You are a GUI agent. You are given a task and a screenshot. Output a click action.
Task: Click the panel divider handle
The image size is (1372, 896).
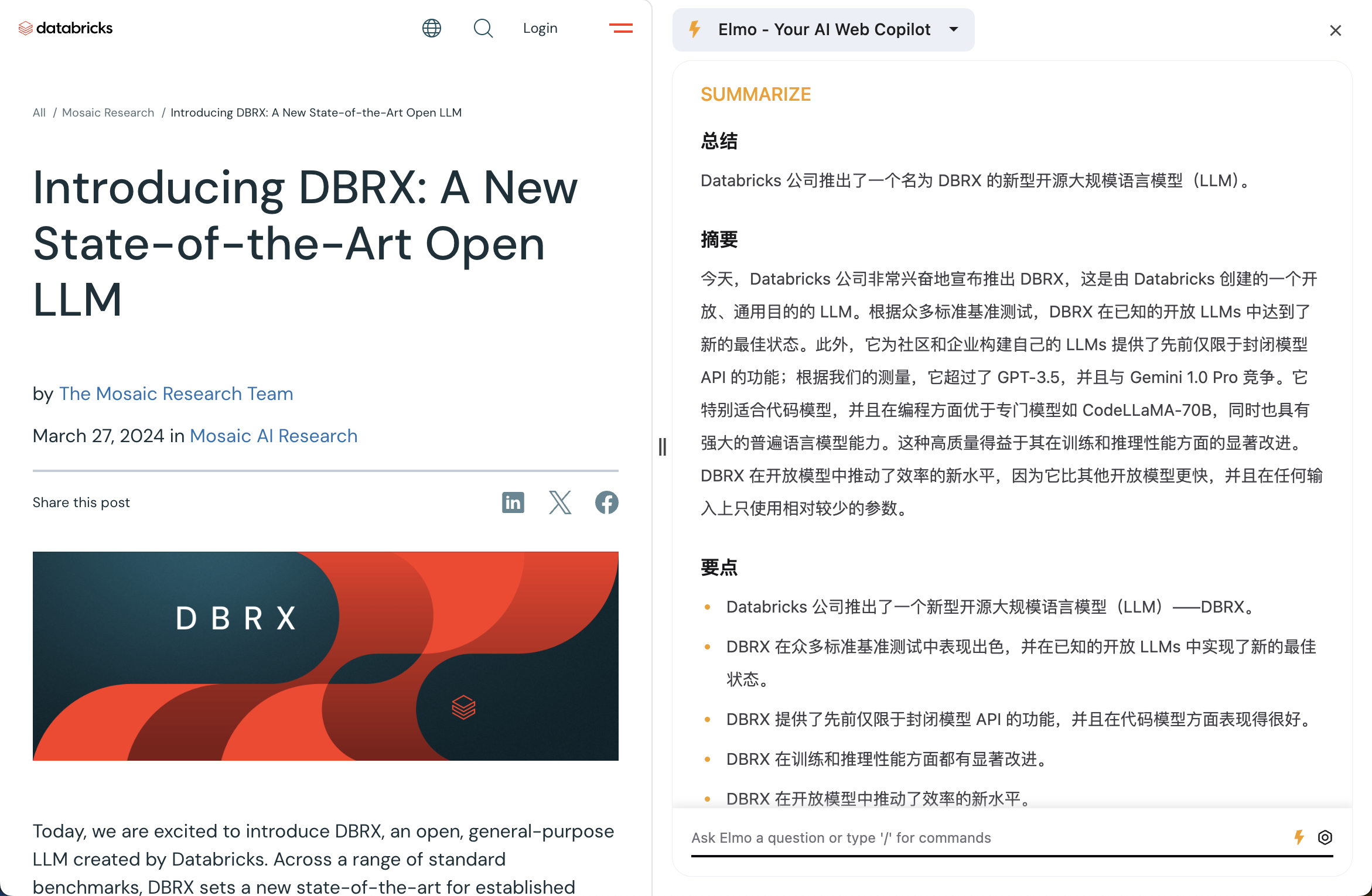(x=663, y=447)
